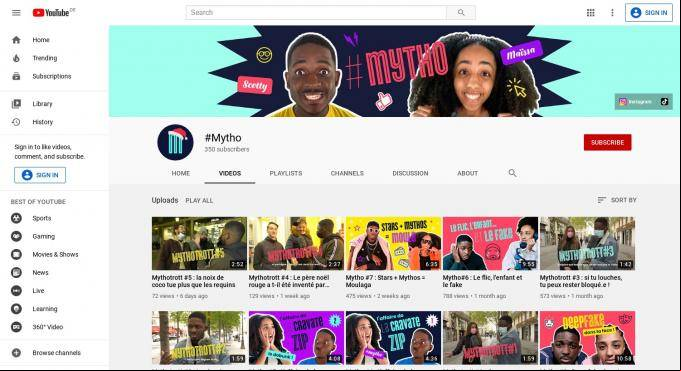The height and width of the screenshot is (371, 681).
Task: Click the News icon in sidebar
Action: [16, 273]
